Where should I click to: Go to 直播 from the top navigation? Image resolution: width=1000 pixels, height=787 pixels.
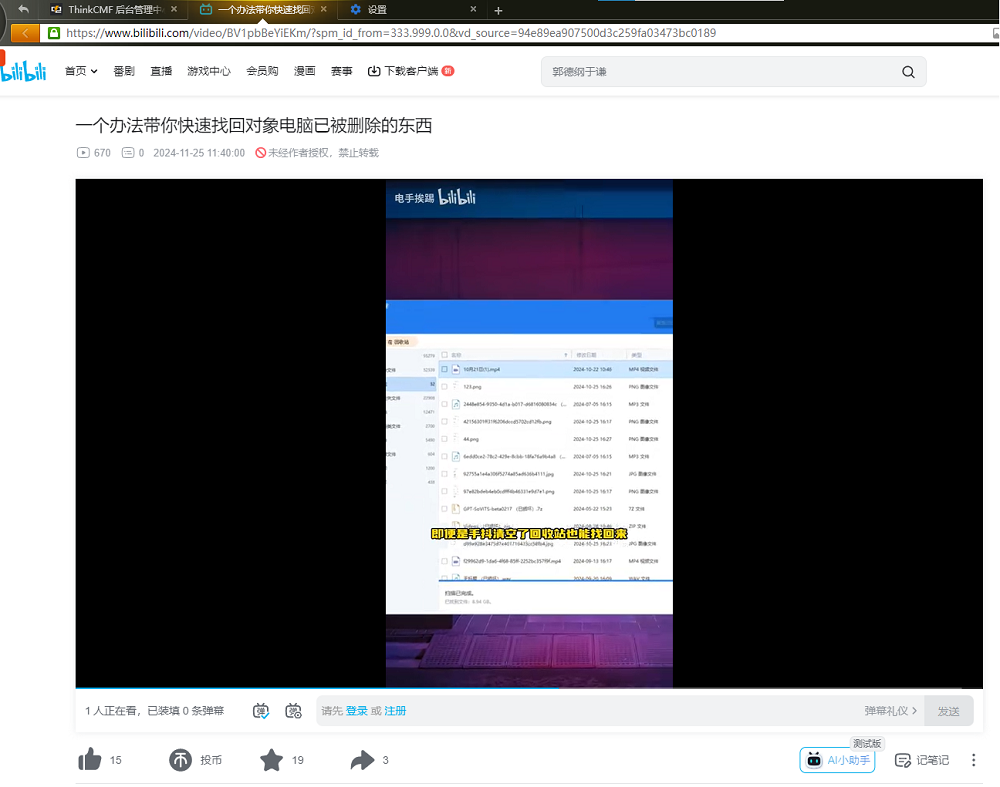point(161,71)
